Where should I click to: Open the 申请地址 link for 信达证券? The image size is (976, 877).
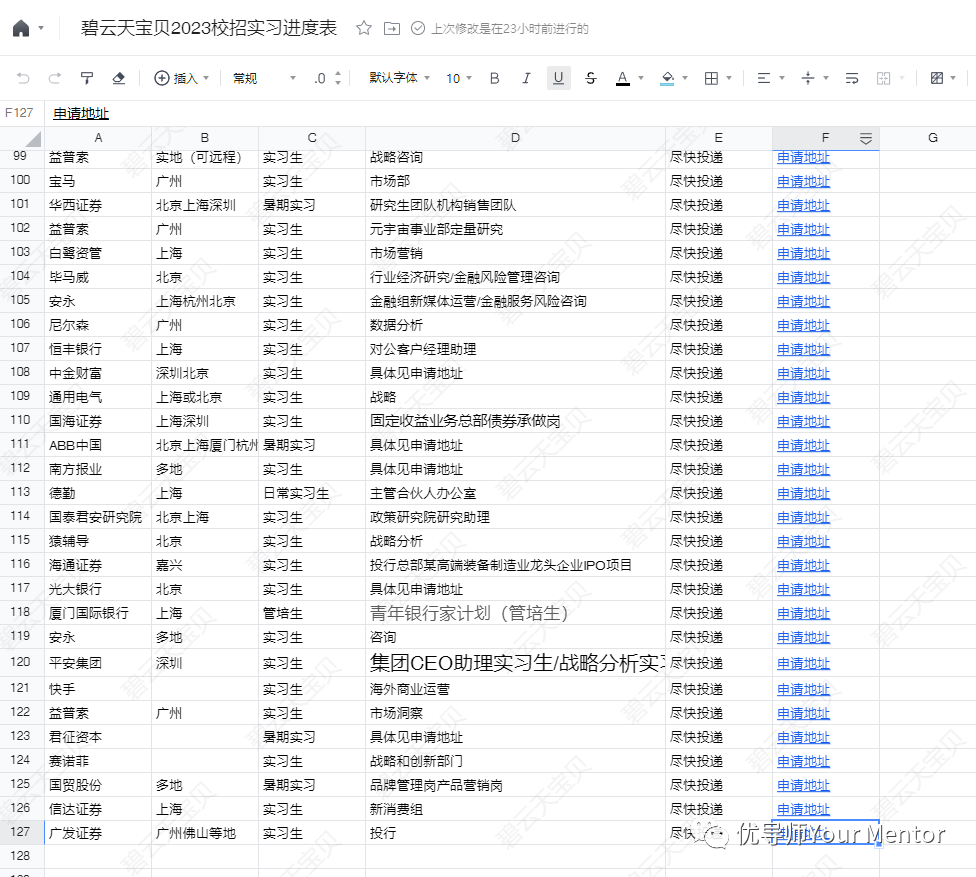click(x=803, y=810)
